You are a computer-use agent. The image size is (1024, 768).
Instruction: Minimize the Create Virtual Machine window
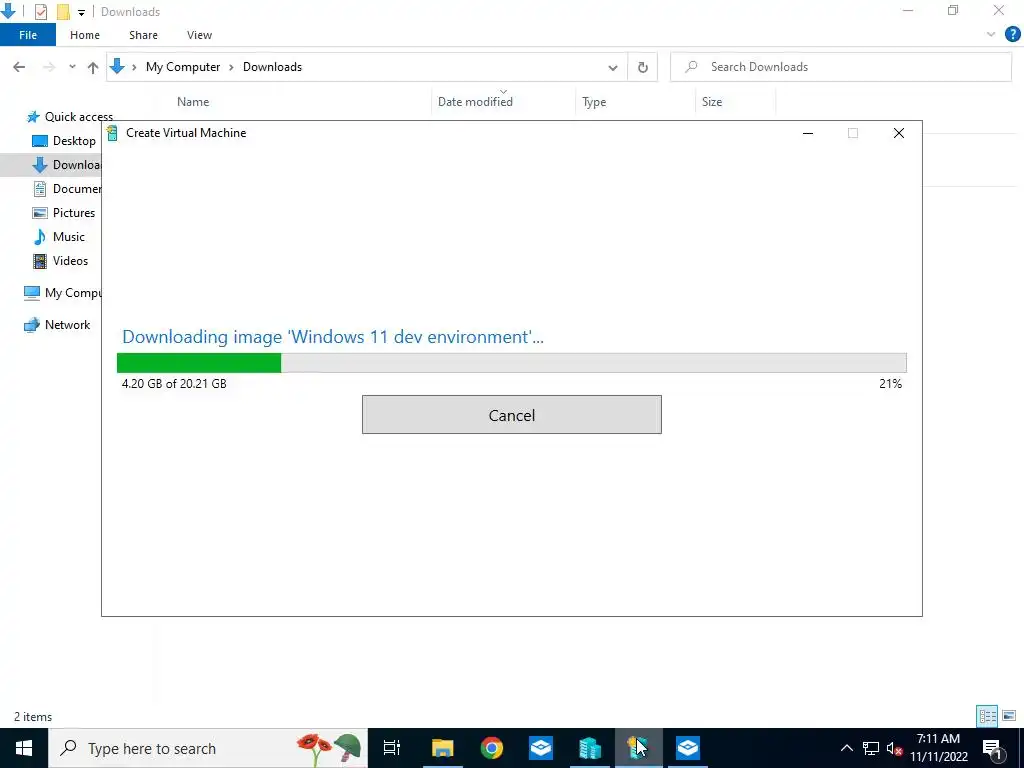[x=808, y=133]
